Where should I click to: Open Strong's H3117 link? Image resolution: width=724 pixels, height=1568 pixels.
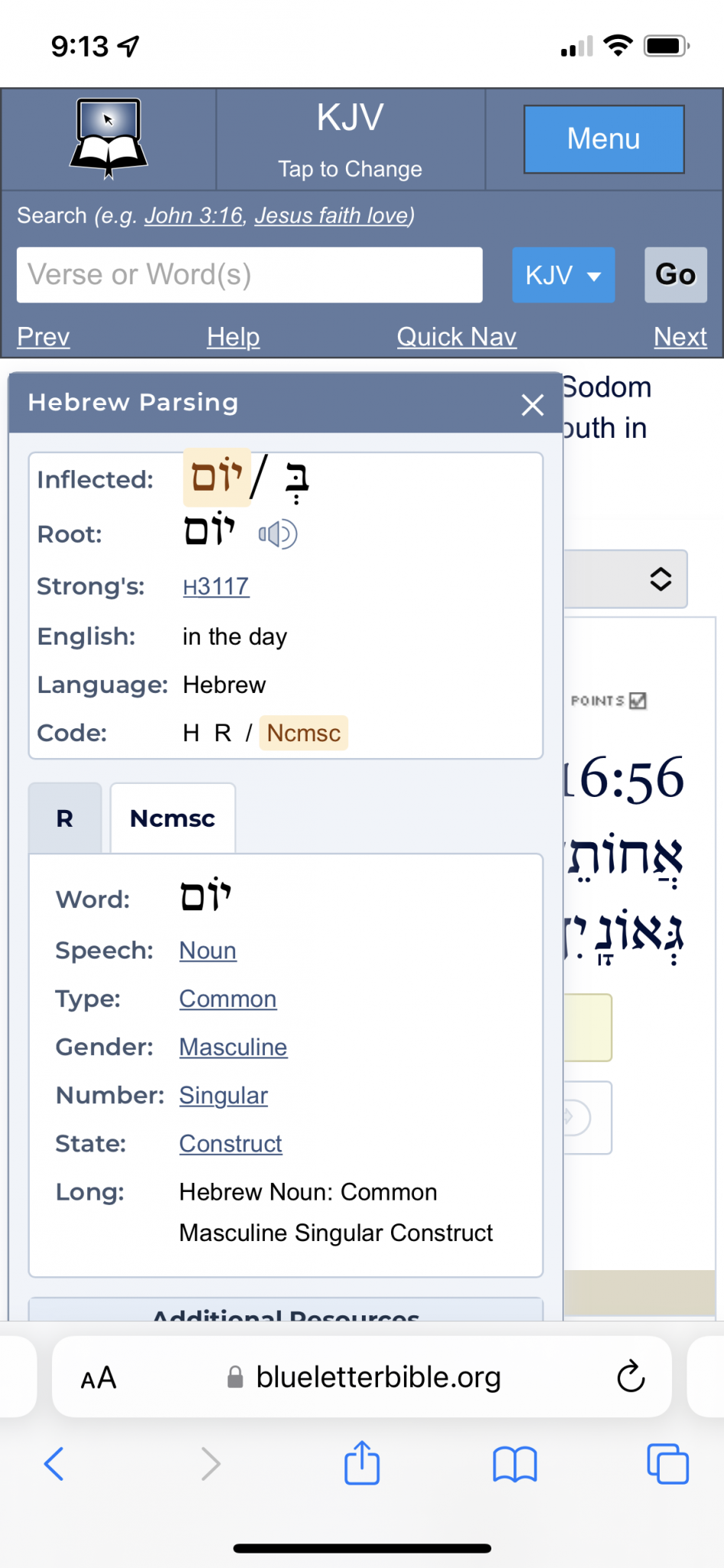coord(216,586)
